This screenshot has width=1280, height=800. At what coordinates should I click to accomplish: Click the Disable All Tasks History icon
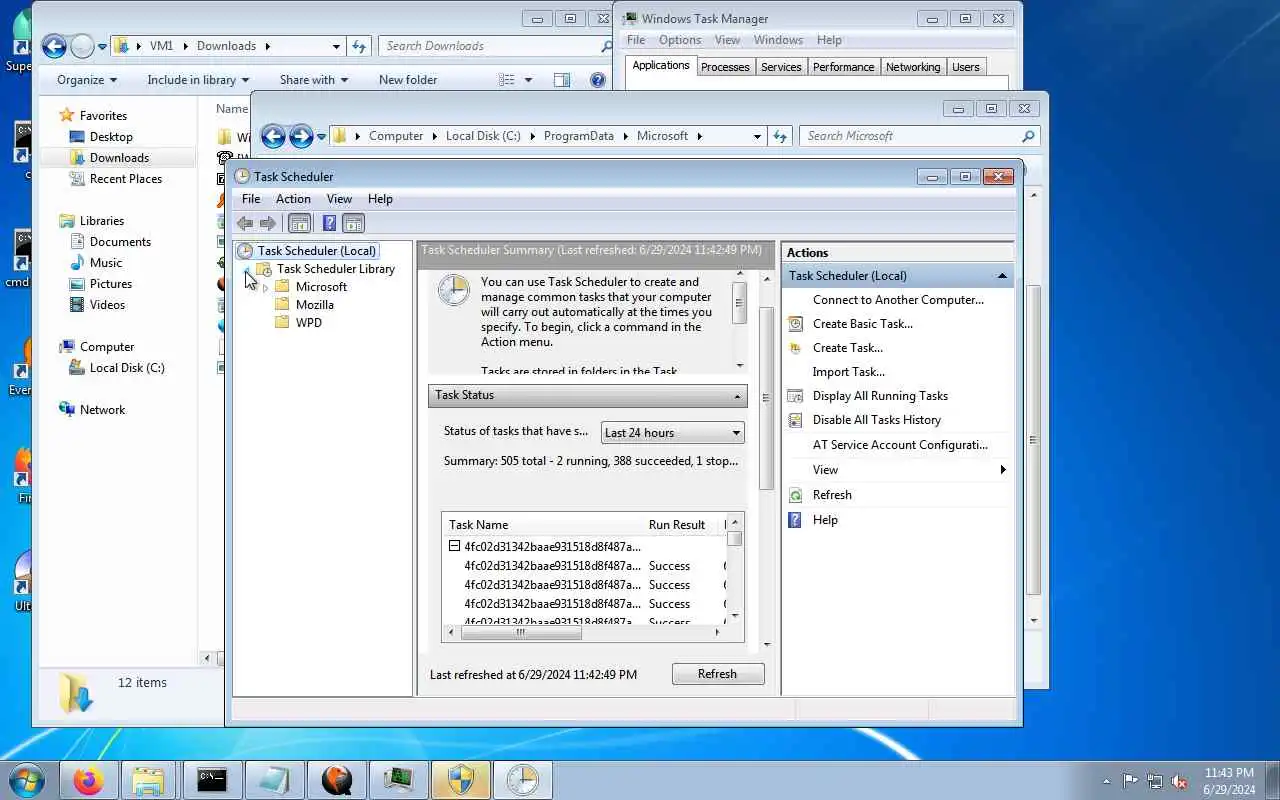(x=796, y=420)
